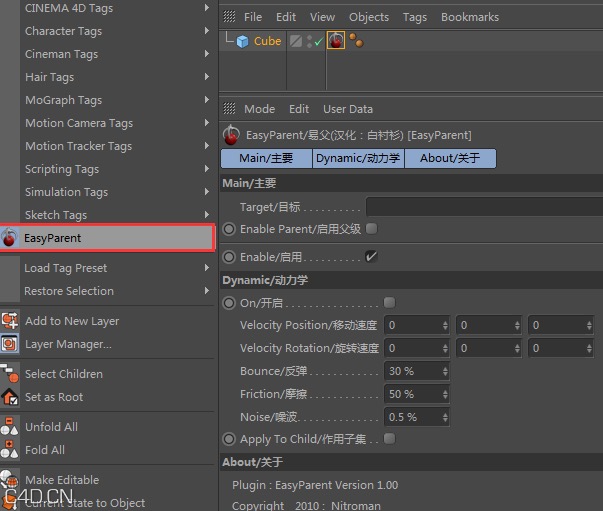
Task: Uncheck the Enable/启用 checkbox
Action: tap(371, 256)
